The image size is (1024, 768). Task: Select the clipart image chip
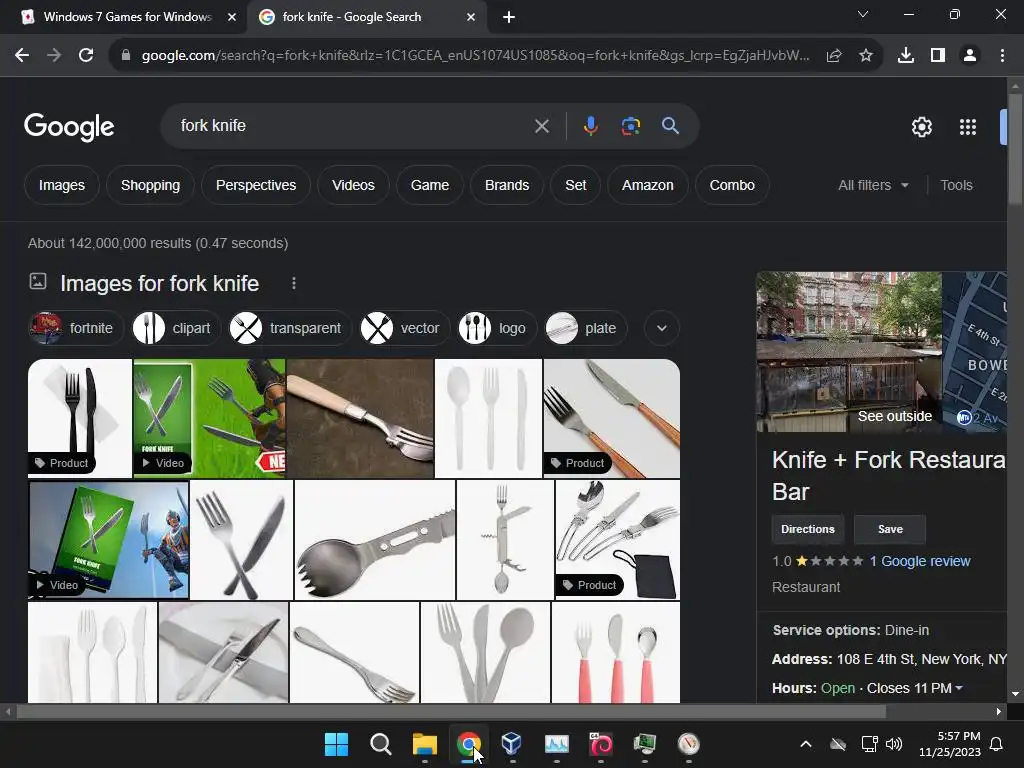point(176,328)
